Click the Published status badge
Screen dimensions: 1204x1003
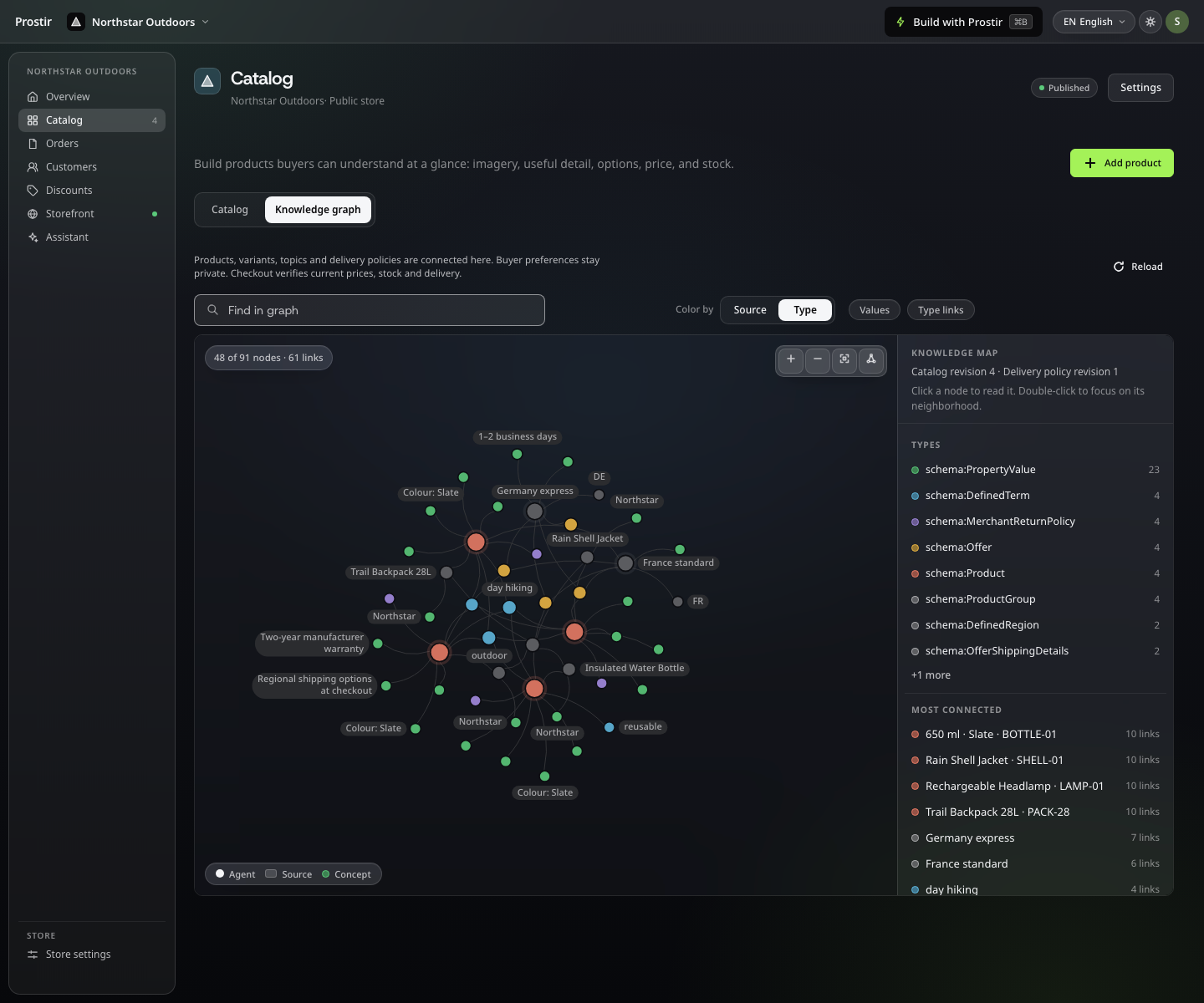1064,88
